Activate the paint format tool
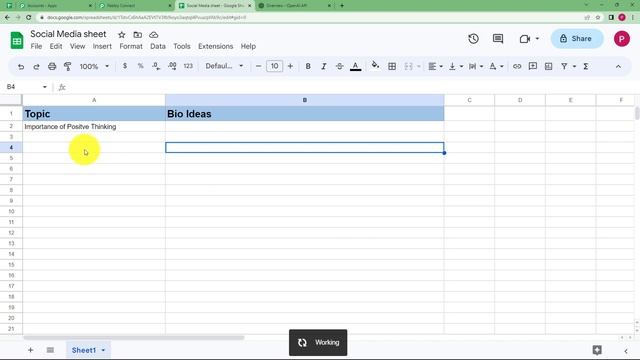Viewport: 640px width, 360px height. coord(68,67)
